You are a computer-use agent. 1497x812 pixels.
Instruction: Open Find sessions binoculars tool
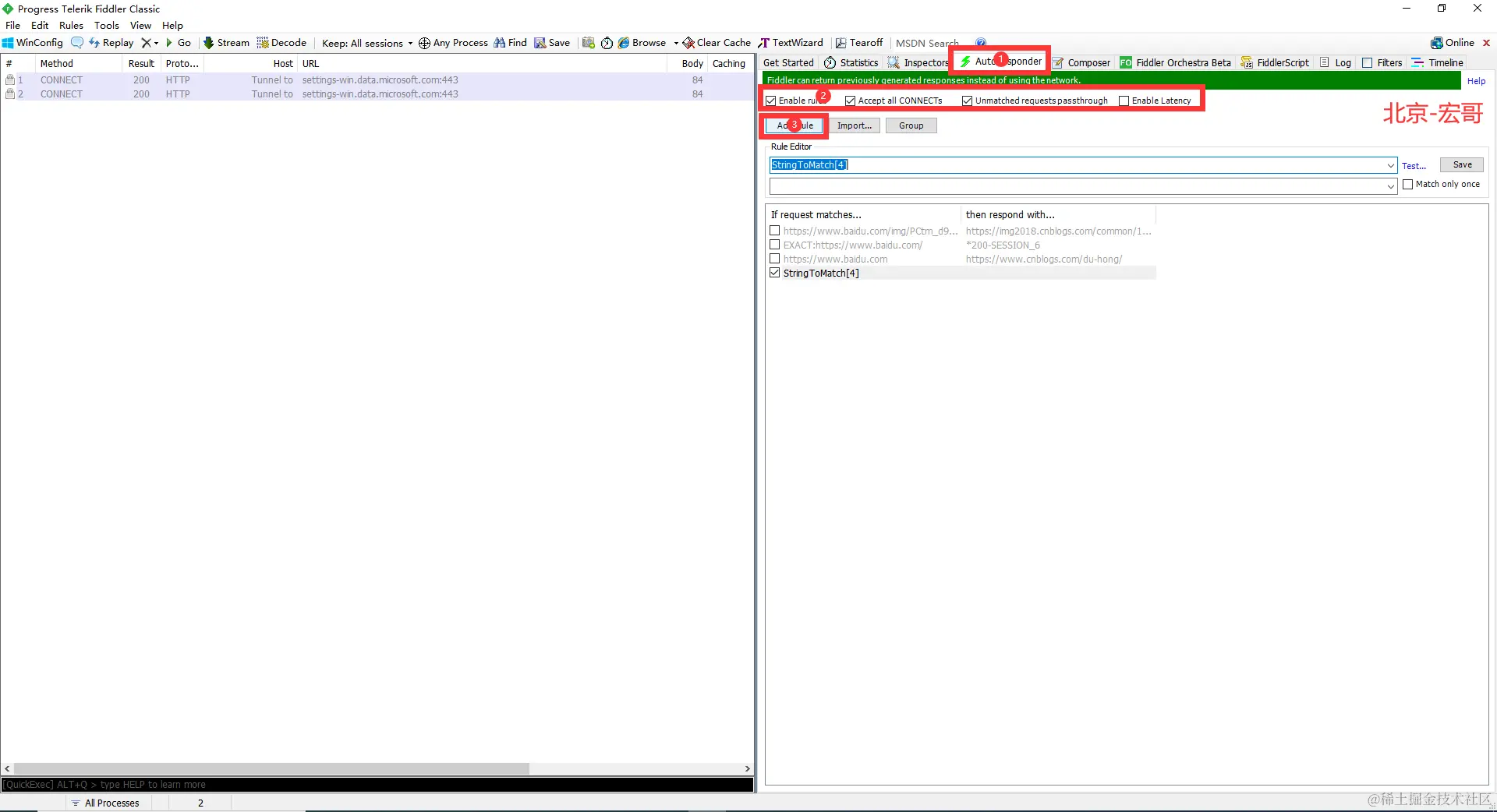click(x=511, y=43)
